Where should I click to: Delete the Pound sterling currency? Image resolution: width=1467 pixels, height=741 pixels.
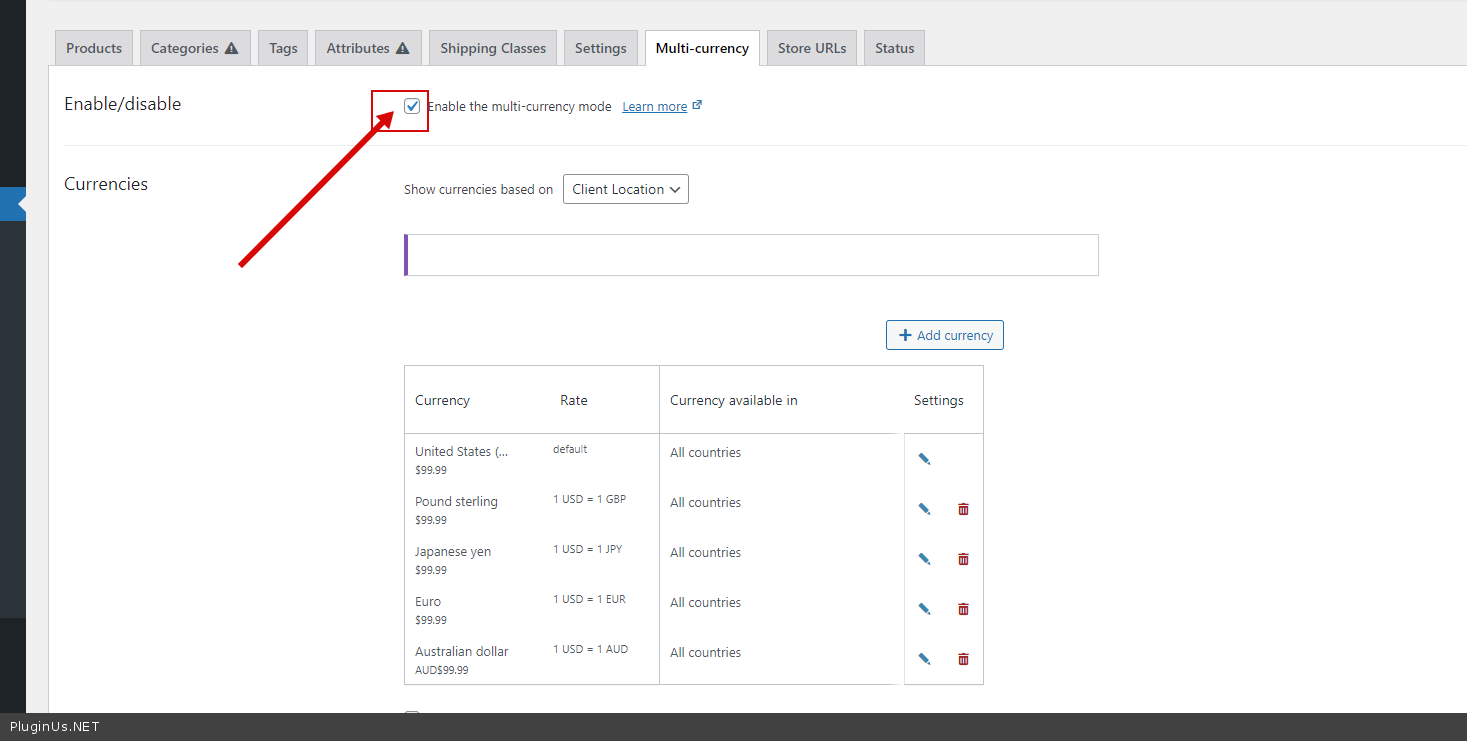(963, 509)
